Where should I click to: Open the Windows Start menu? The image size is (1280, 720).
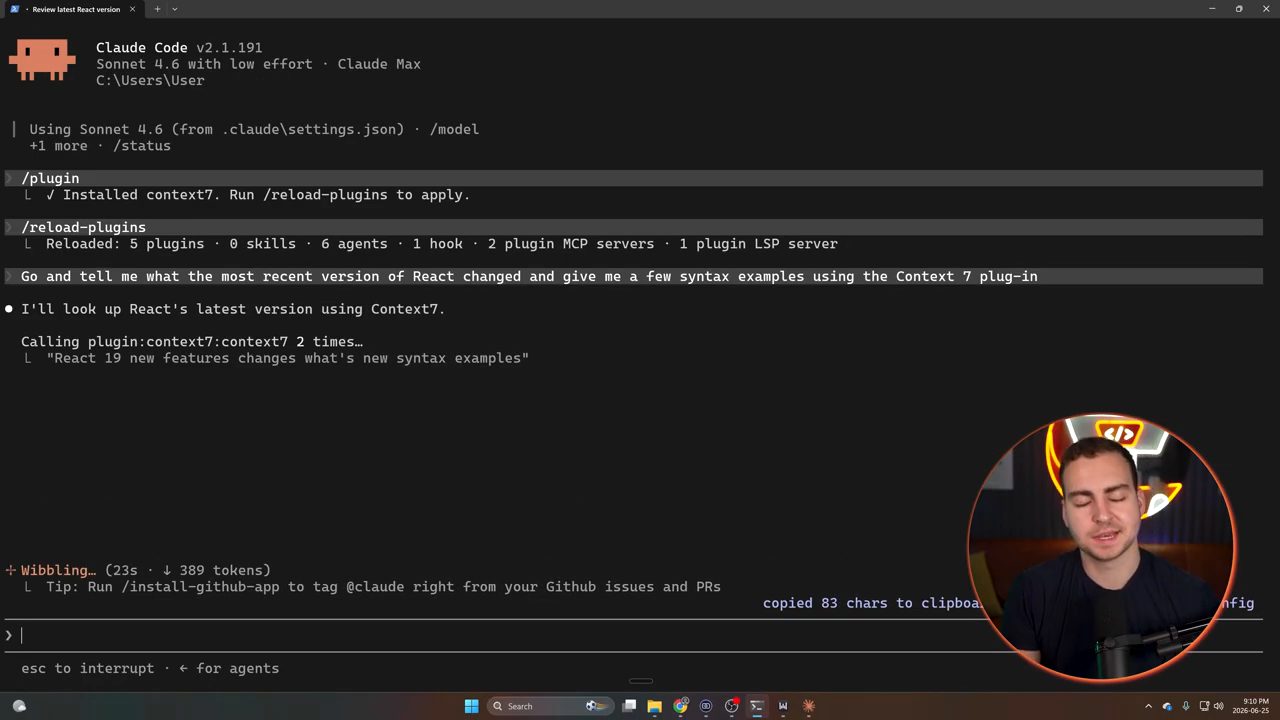pyautogui.click(x=471, y=706)
